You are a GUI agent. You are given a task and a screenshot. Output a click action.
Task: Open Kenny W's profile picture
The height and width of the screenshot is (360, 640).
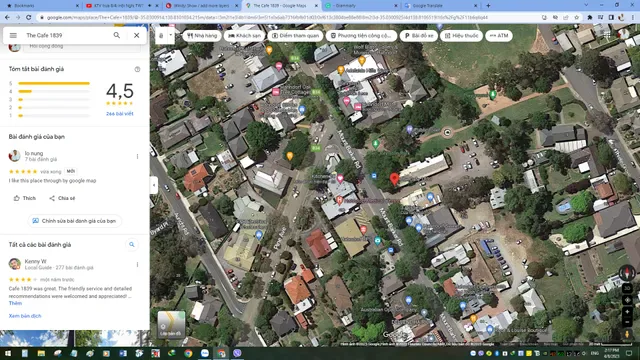15,264
